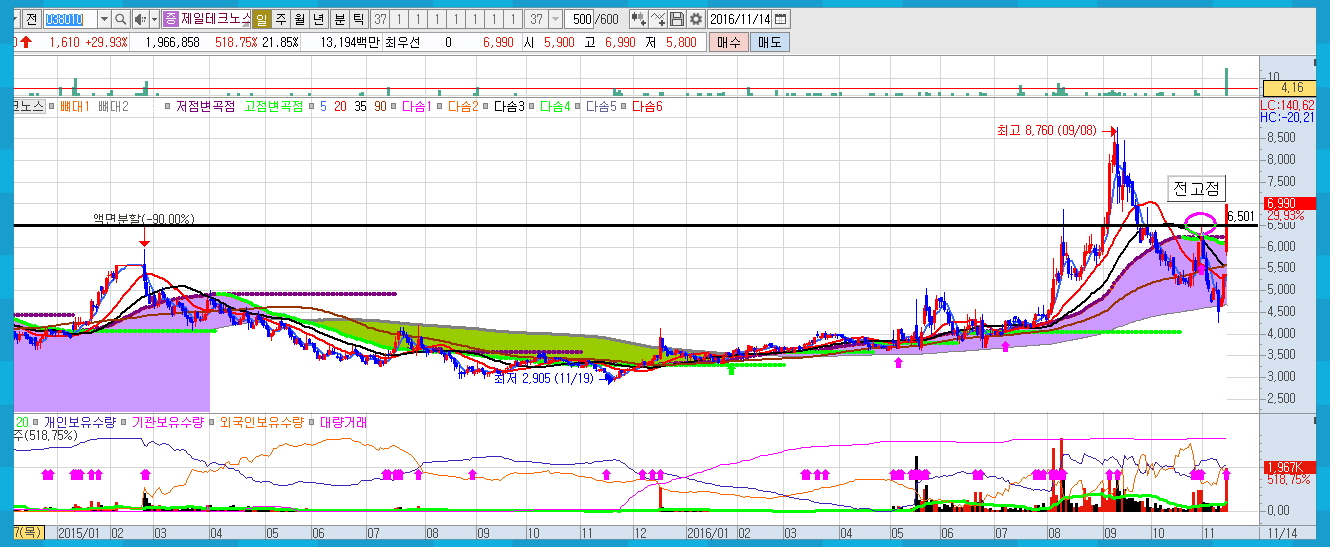Click the LC:140.62 label
This screenshot has height=547, width=1330.
click(1286, 104)
